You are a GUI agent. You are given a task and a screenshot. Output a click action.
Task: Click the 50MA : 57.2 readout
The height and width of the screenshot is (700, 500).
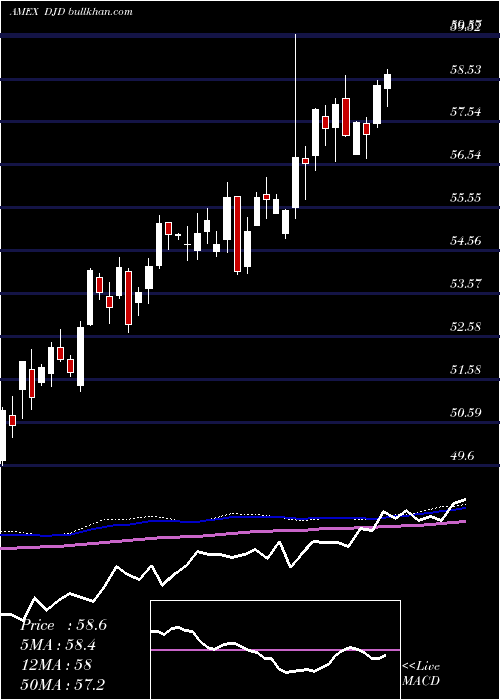pos(64,684)
